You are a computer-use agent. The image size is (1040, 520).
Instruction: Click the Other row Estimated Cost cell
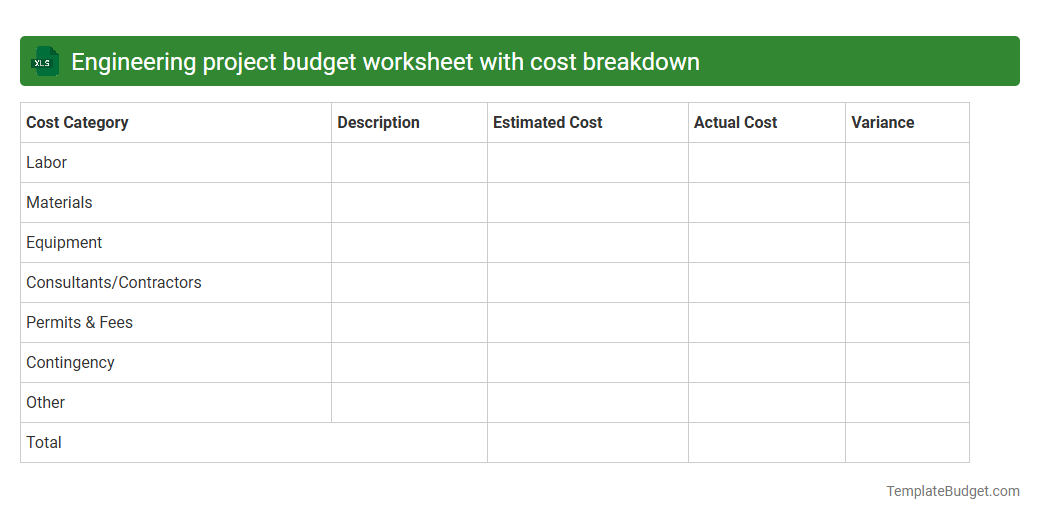point(588,403)
